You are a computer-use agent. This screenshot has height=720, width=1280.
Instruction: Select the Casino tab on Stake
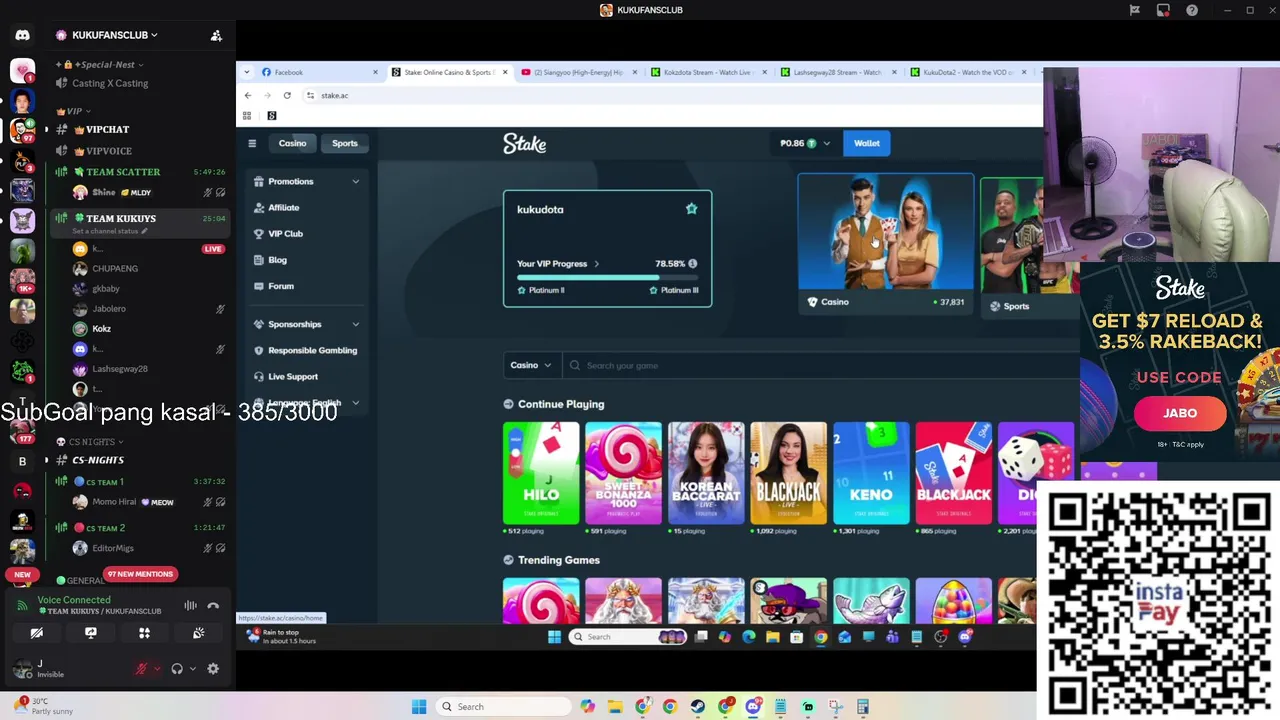tap(292, 143)
